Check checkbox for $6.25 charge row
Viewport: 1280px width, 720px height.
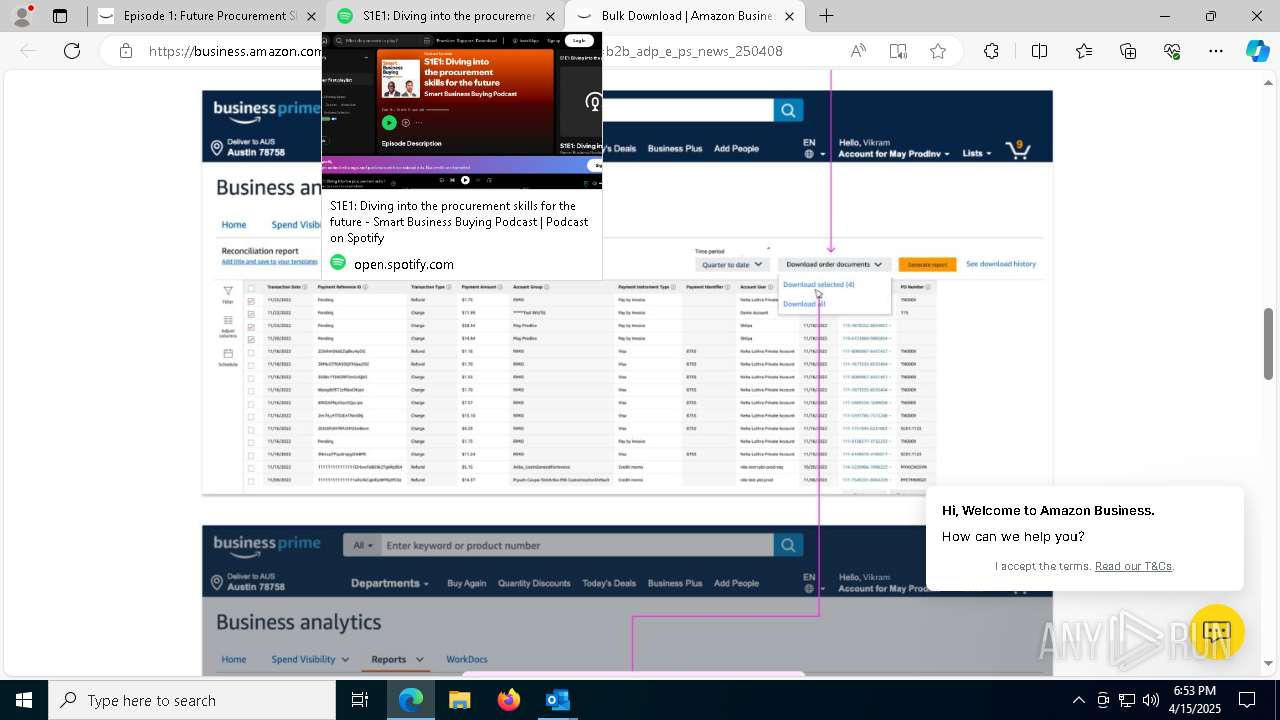click(x=251, y=428)
